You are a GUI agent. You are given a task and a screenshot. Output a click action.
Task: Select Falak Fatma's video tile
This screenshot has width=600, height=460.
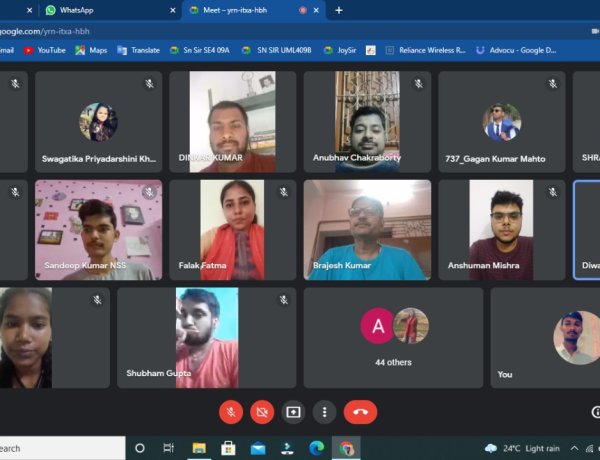tap(232, 230)
